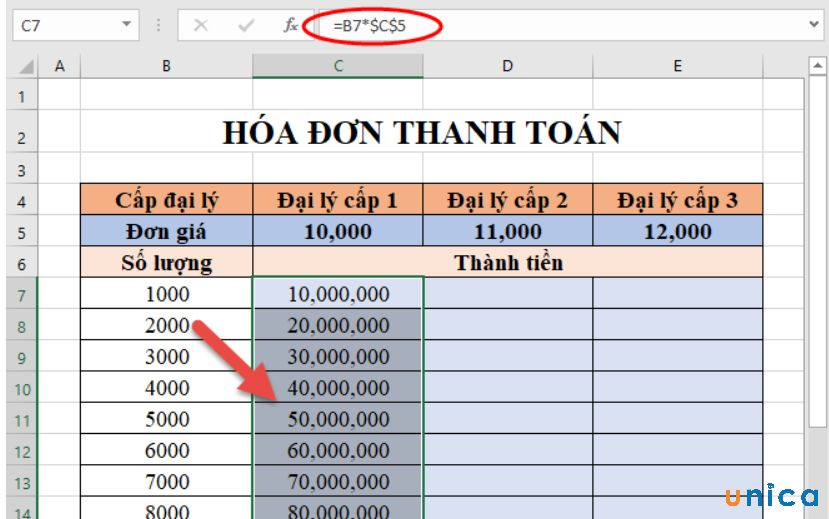Screen dimensions: 829x519
Task: Select column D header
Action: coord(508,66)
